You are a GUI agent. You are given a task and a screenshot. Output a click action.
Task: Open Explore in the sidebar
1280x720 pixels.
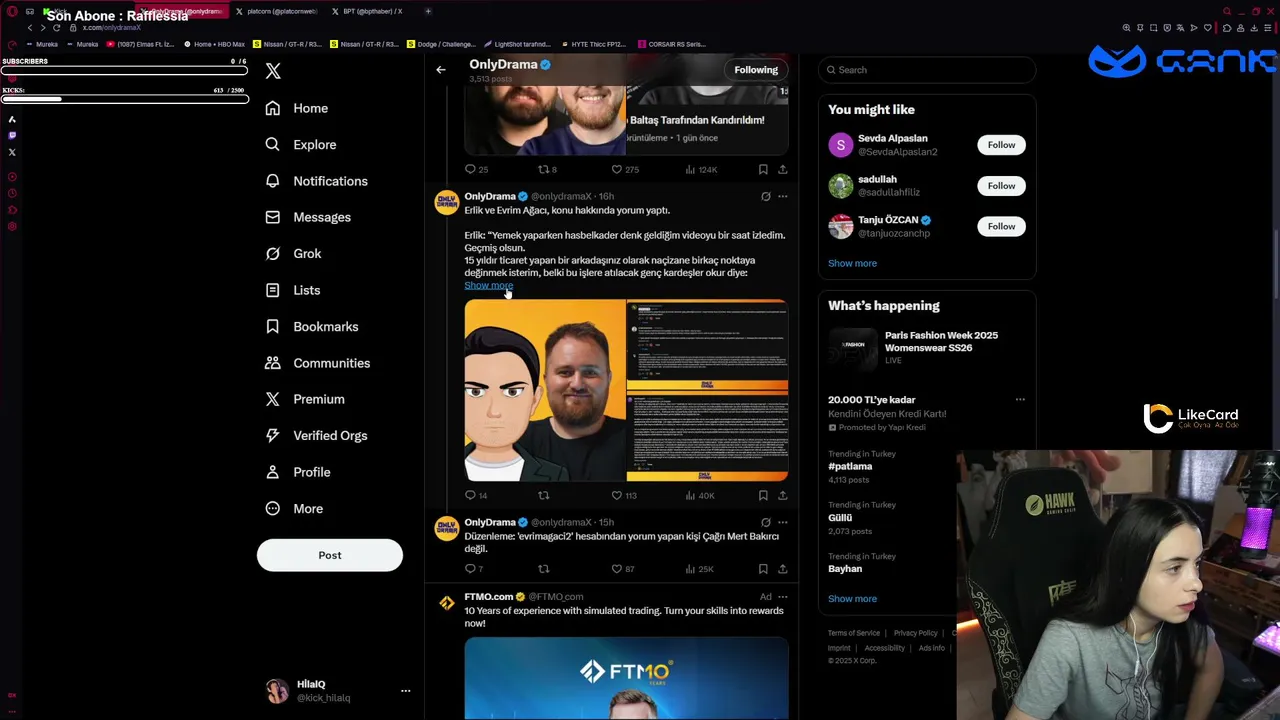[301, 145]
